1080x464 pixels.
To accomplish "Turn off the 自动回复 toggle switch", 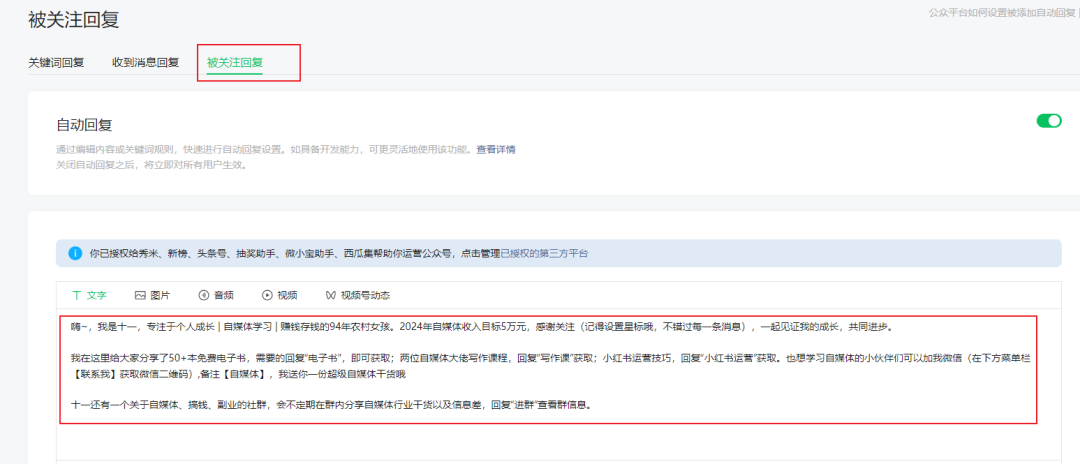I will click(1049, 121).
